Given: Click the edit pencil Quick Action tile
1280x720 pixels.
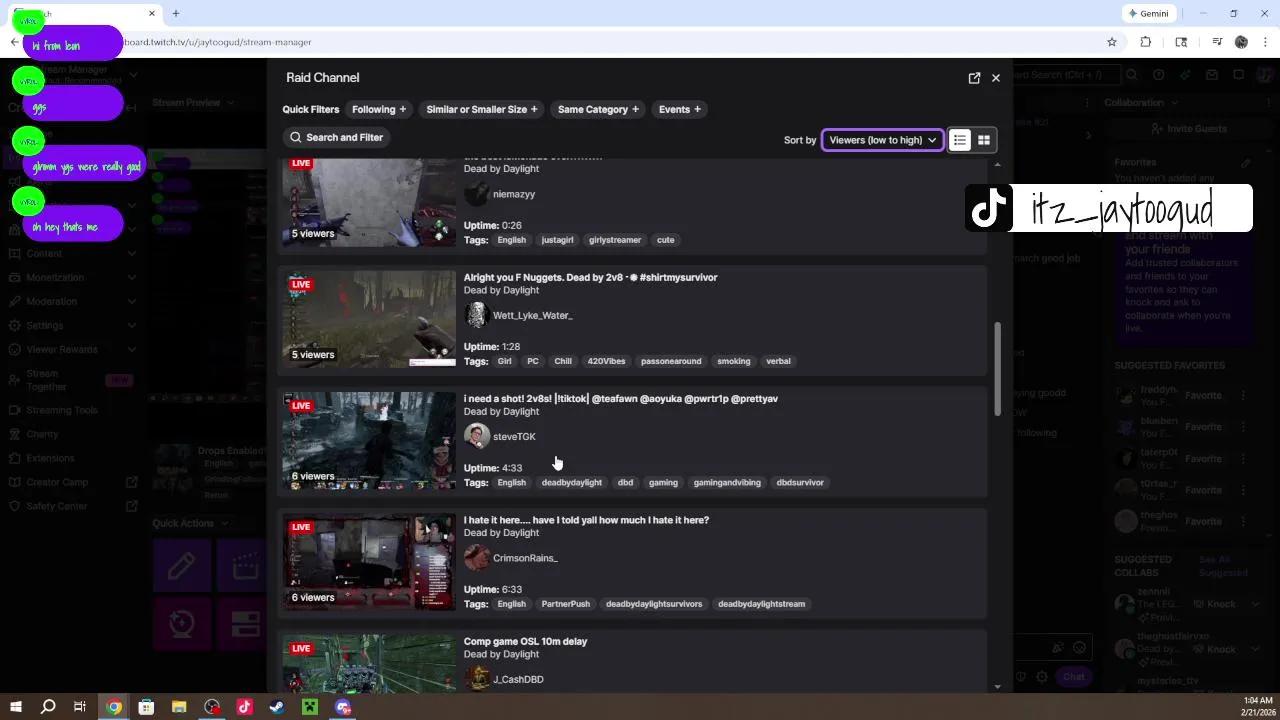Looking at the screenshot, I should click(181, 567).
